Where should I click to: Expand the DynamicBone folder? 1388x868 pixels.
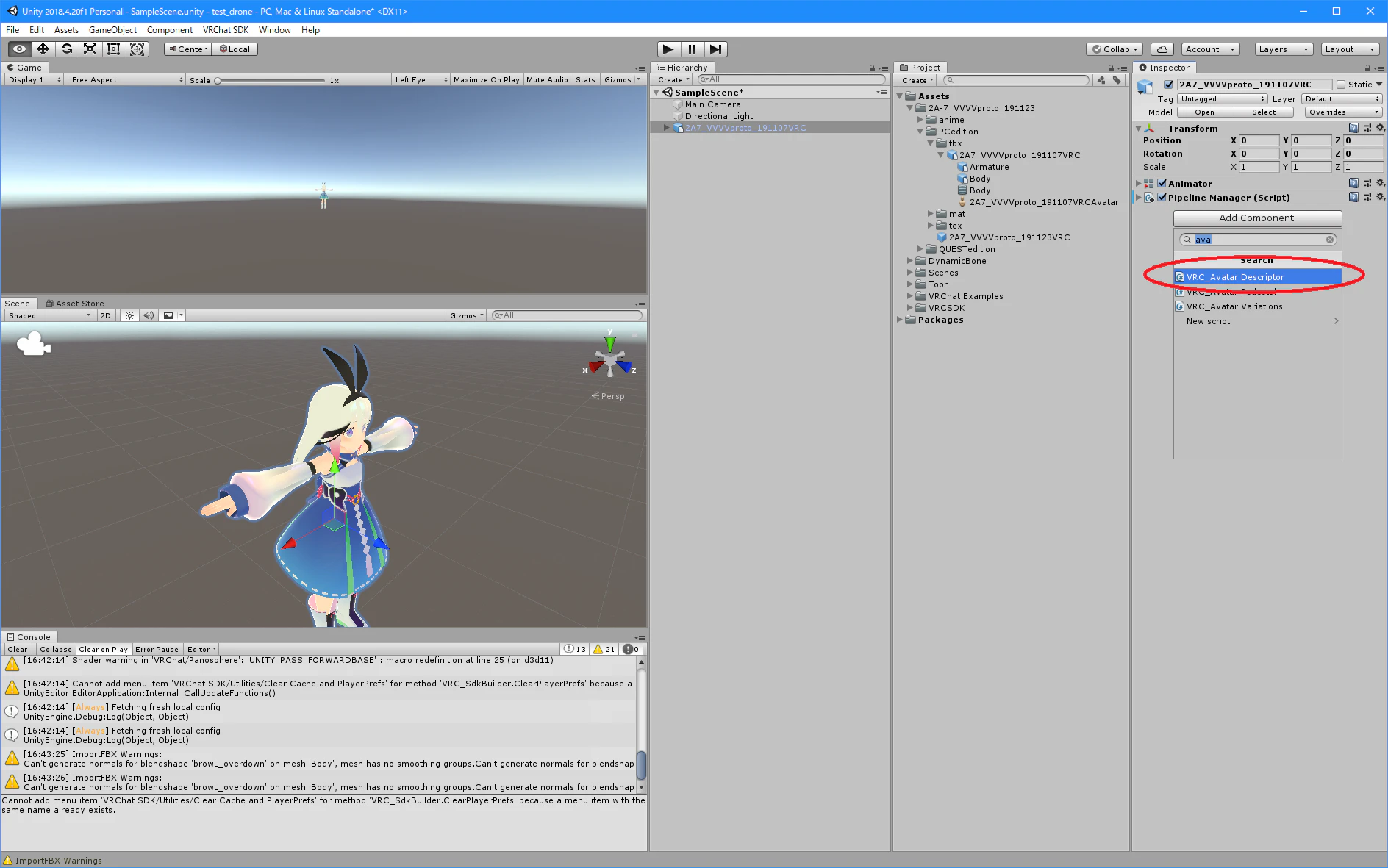point(910,261)
